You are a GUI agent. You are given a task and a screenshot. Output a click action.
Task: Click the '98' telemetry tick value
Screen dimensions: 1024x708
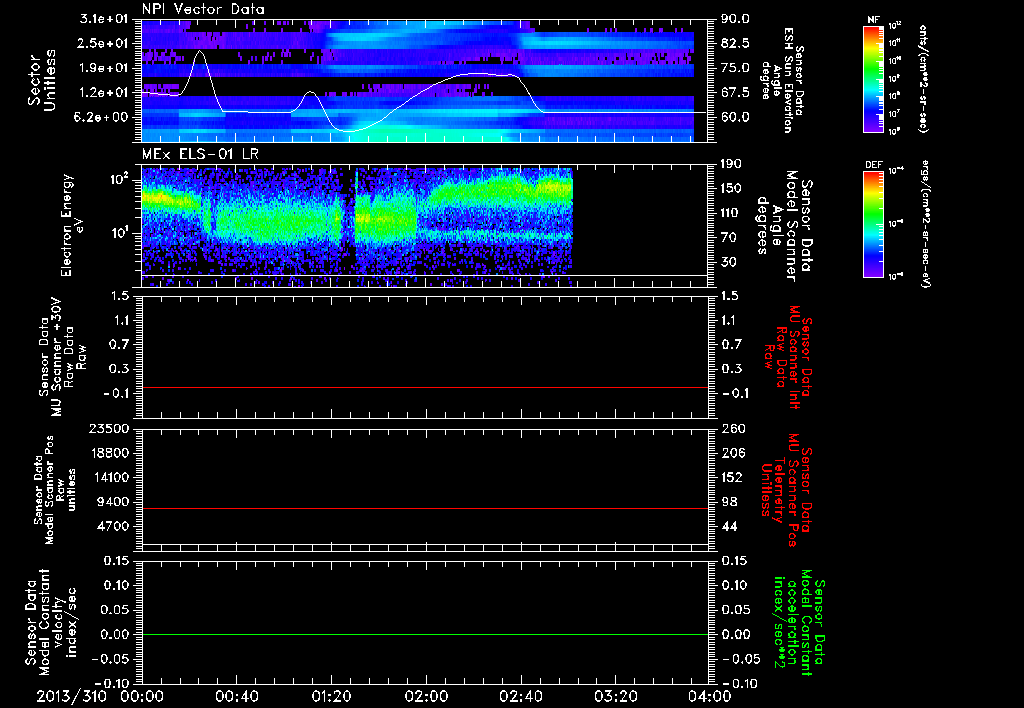click(x=729, y=502)
